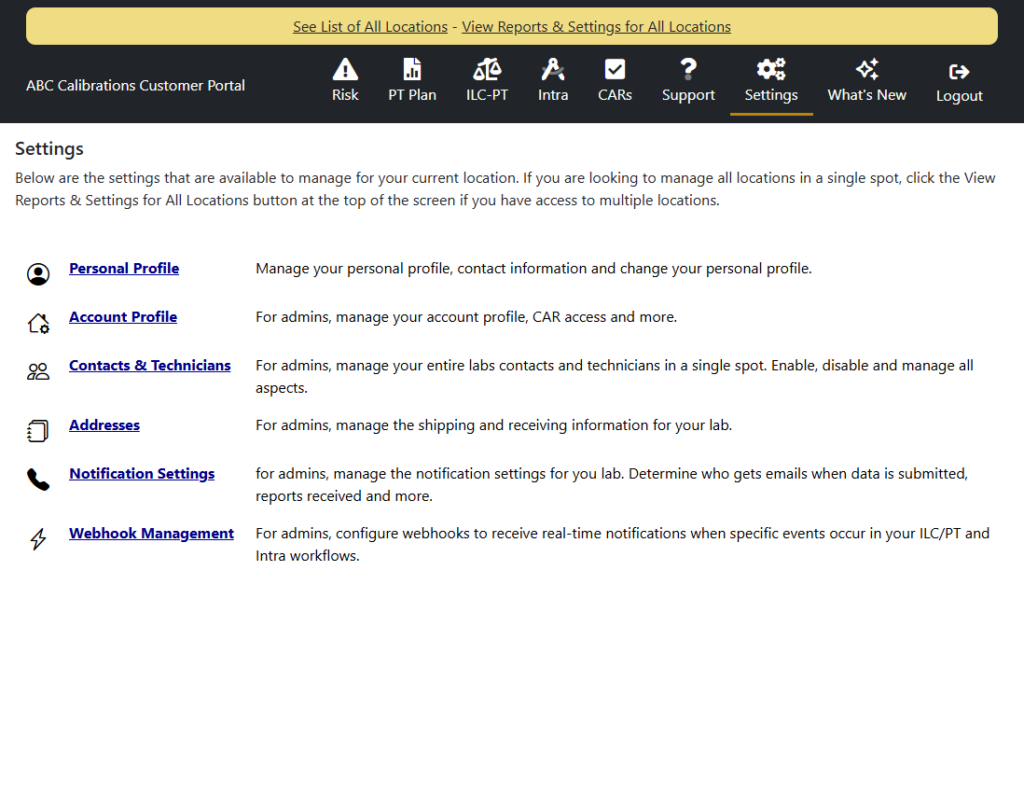Click the Logout arrow icon

tap(959, 71)
